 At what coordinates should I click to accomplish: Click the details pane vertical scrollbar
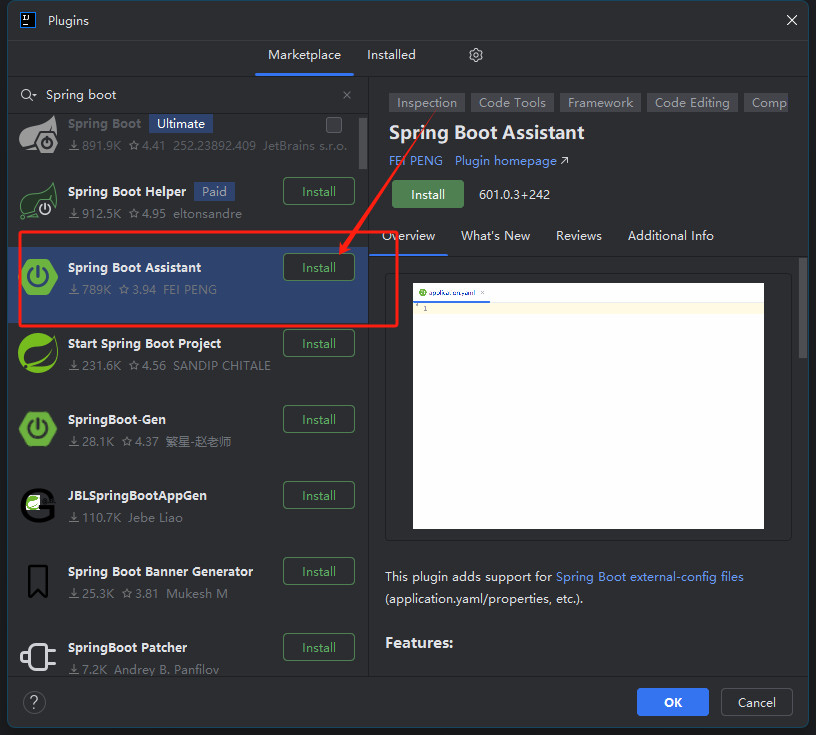[803, 308]
